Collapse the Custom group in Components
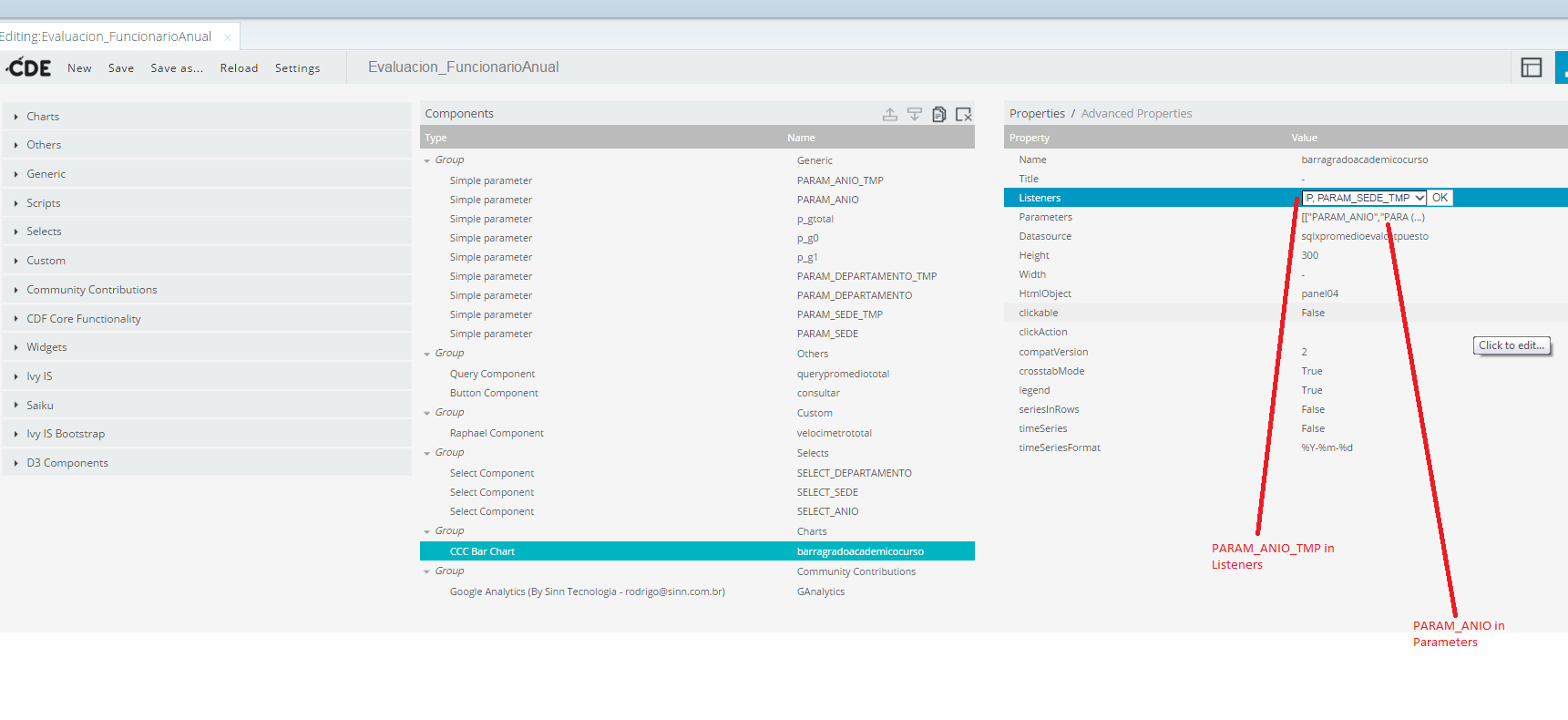The width and height of the screenshot is (1568, 720). [426, 413]
